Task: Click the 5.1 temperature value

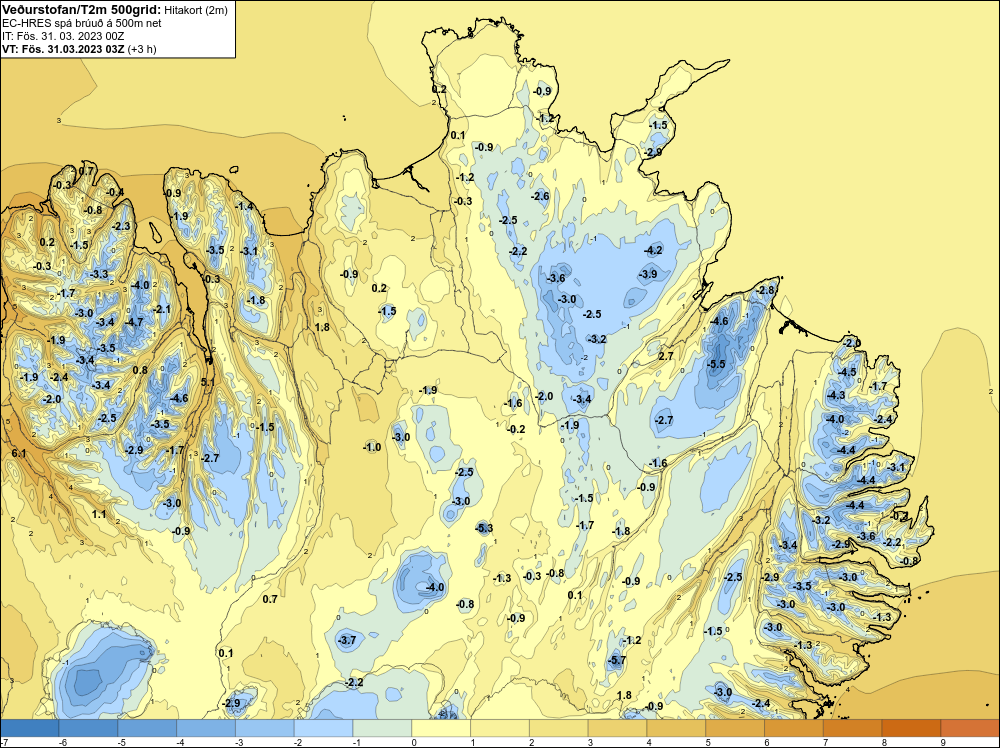Action: click(208, 382)
